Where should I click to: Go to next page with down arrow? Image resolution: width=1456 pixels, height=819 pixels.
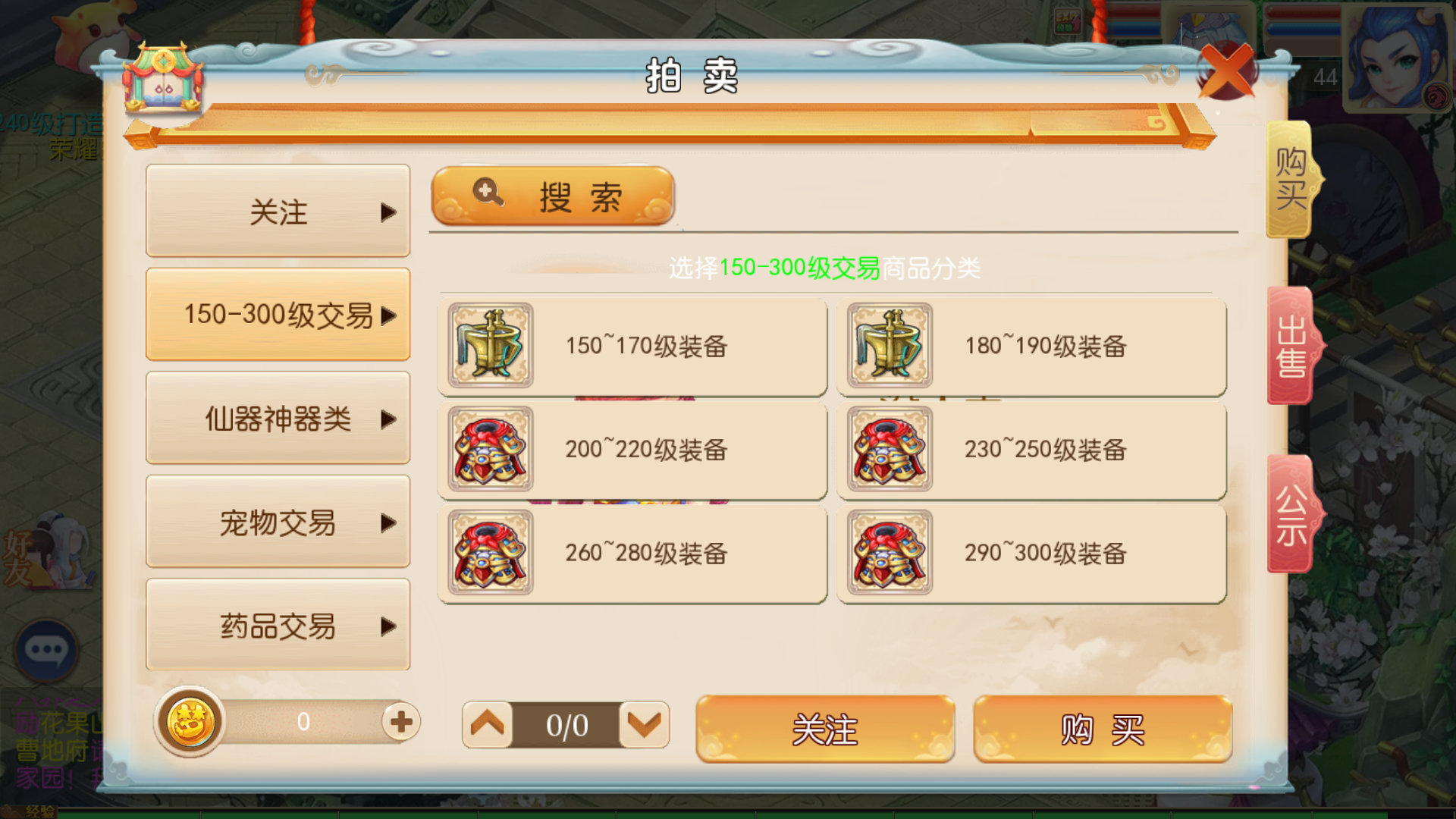click(644, 726)
